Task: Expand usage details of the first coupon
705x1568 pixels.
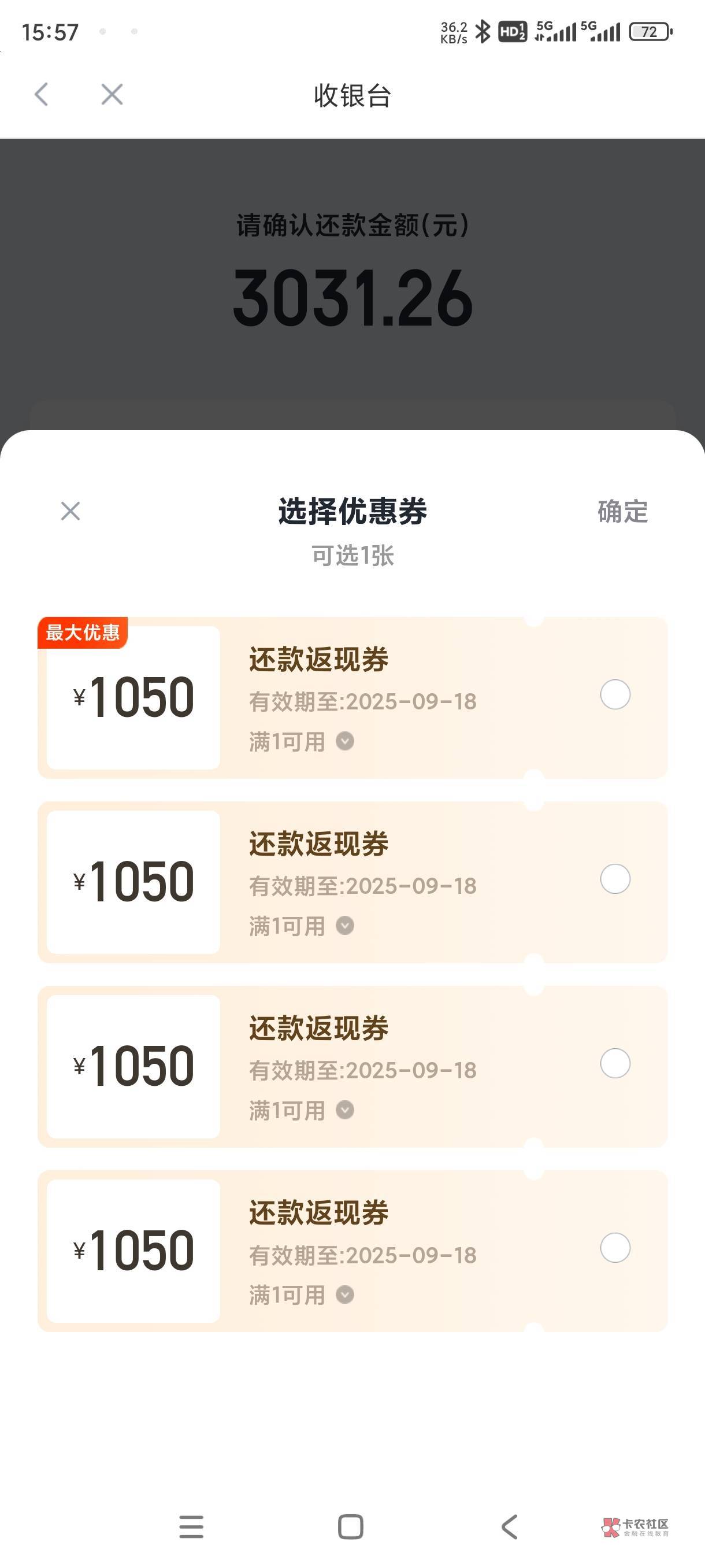Action: [345, 741]
